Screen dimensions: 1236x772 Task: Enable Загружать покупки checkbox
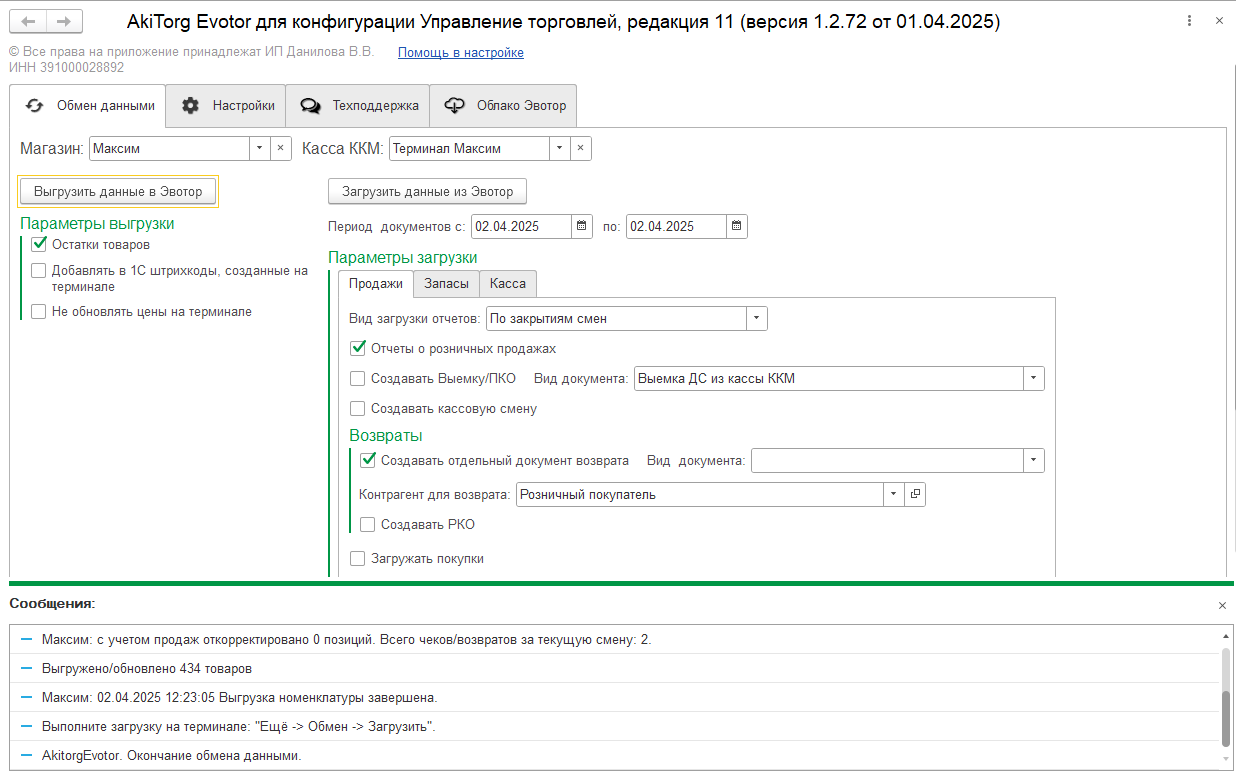click(358, 559)
